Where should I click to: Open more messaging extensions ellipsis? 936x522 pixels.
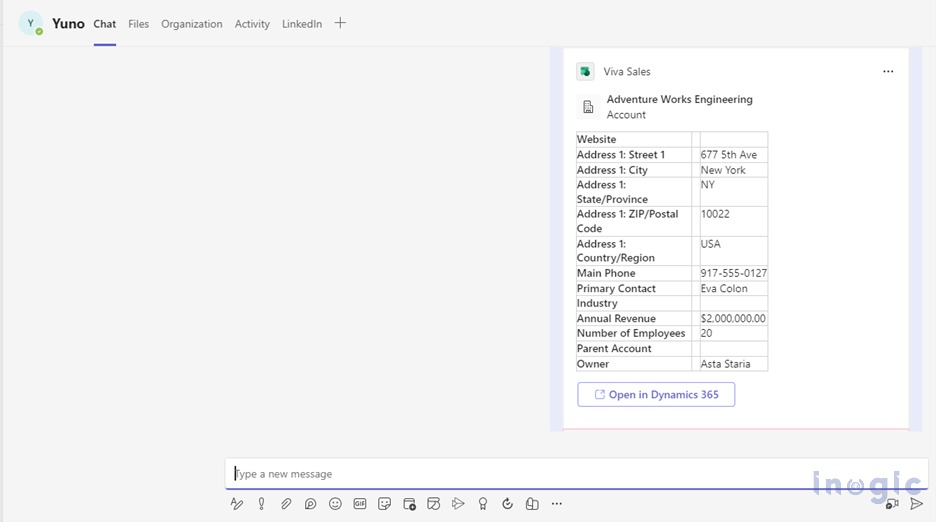(x=557, y=504)
